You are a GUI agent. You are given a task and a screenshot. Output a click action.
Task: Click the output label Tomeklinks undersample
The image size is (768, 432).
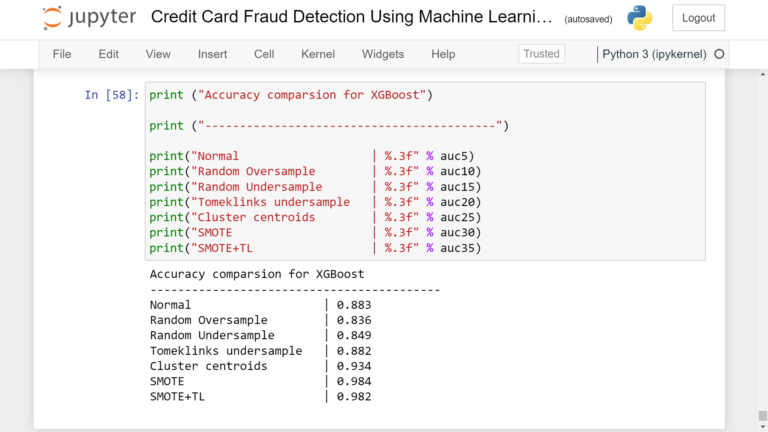[226, 351]
